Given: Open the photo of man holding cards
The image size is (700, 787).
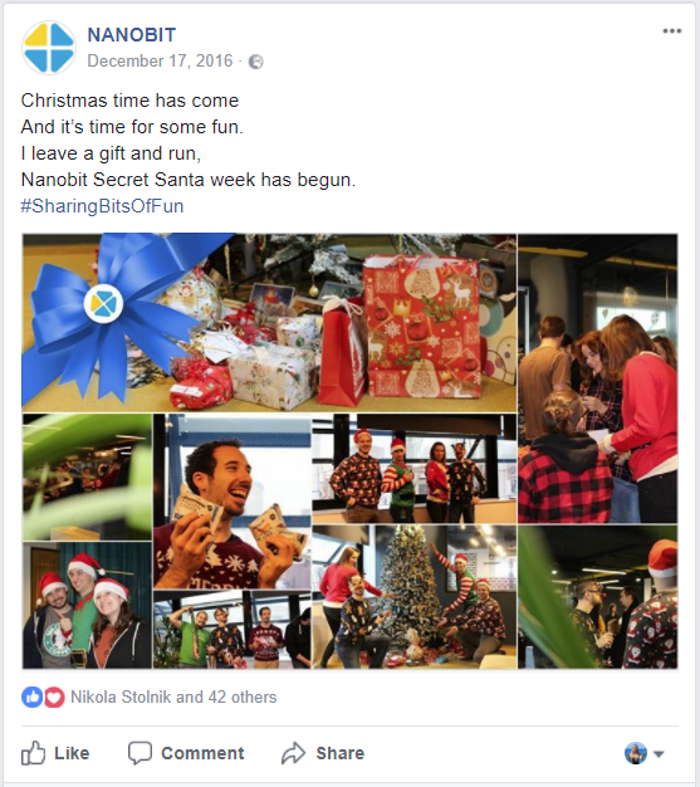Looking at the screenshot, I should [232, 501].
